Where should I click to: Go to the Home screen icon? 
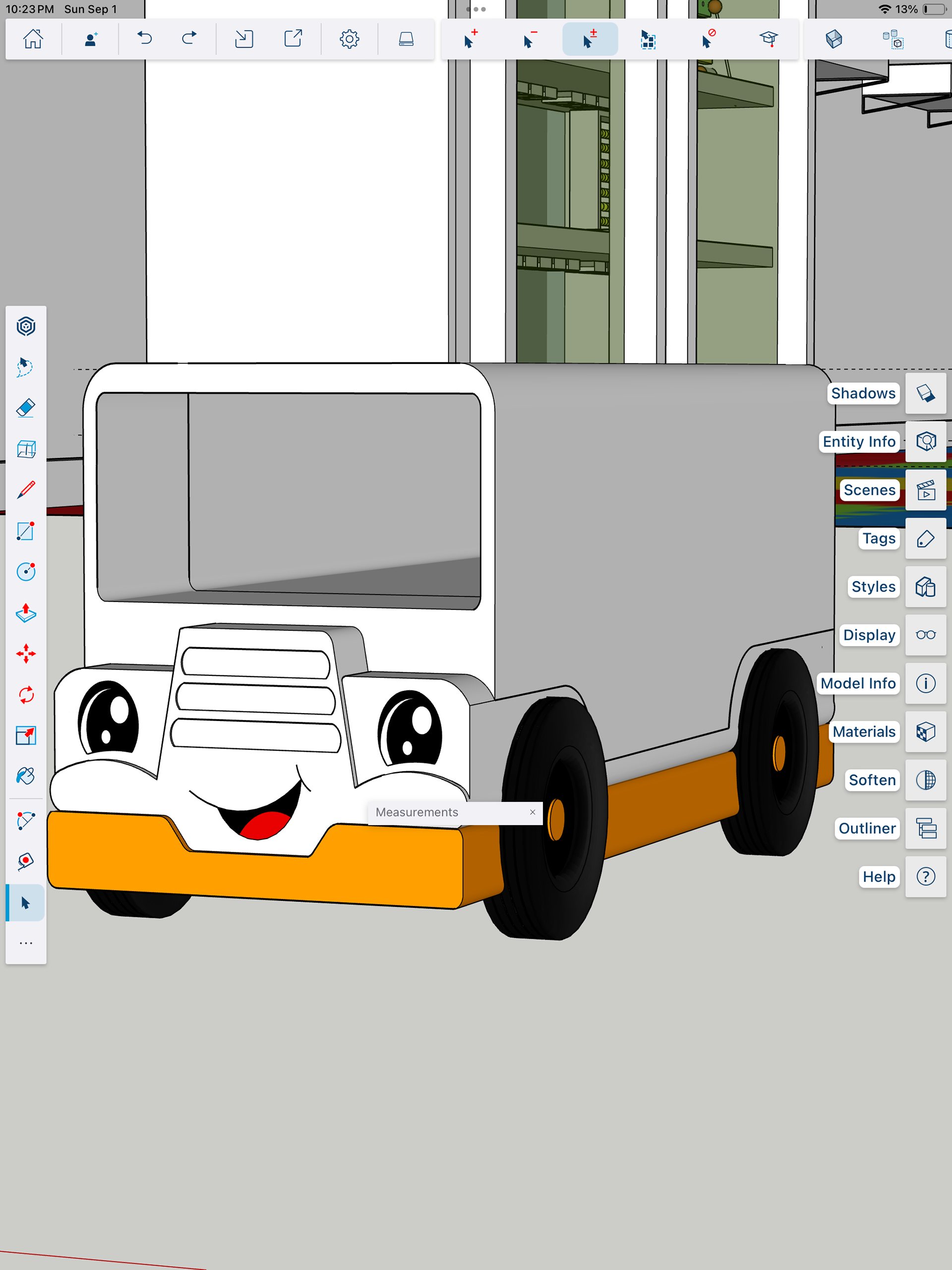tap(33, 39)
